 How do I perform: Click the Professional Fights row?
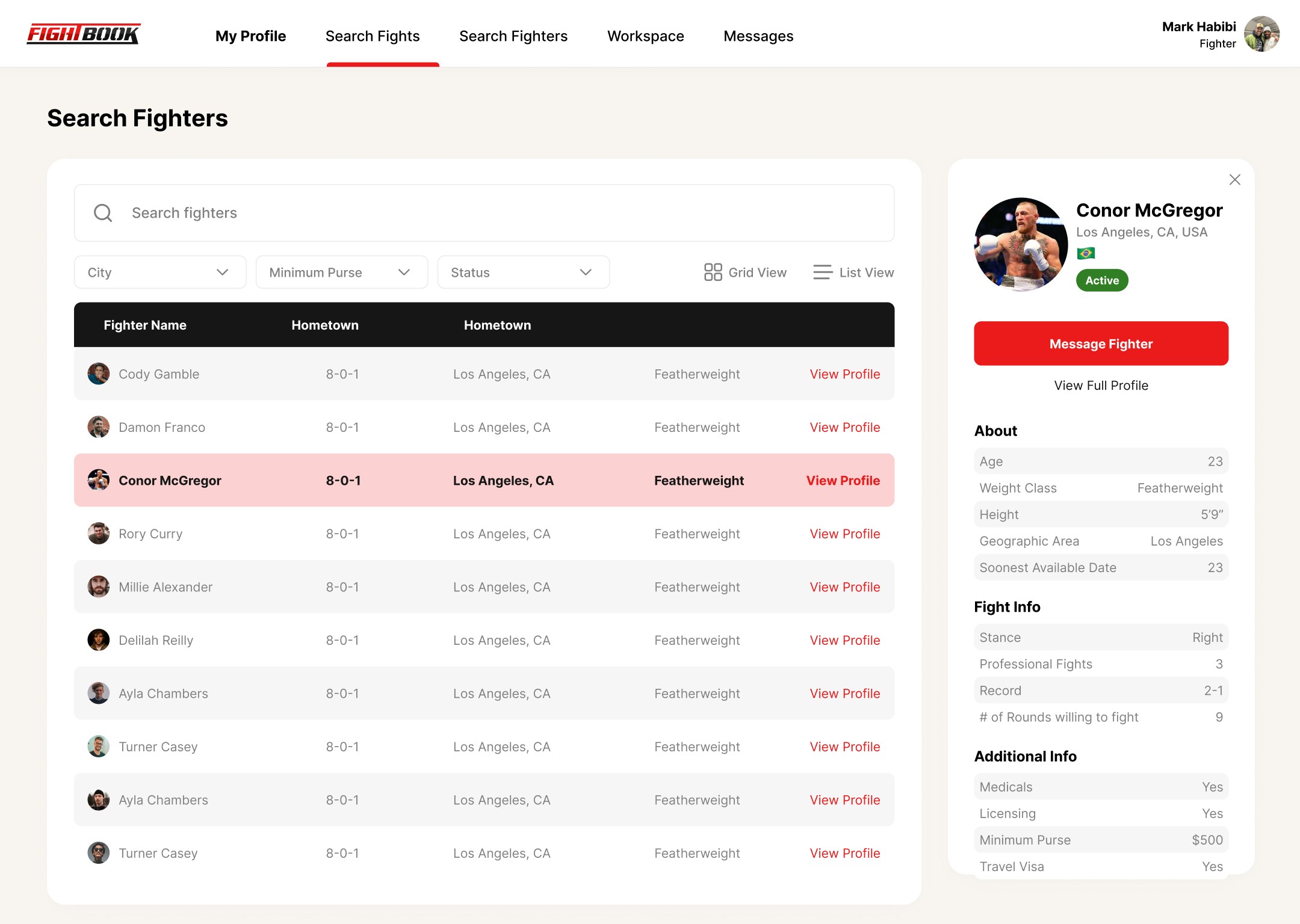point(1101,664)
